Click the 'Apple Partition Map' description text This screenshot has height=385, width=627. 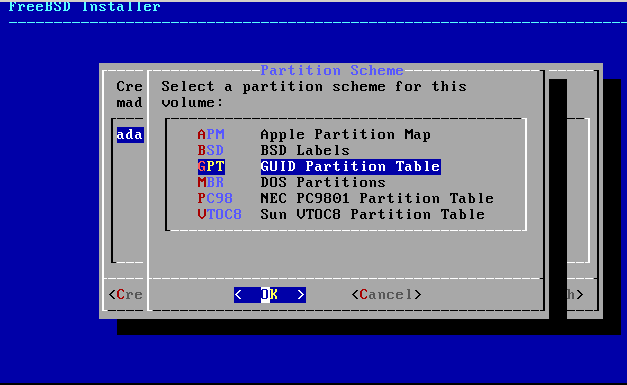[x=345, y=135]
